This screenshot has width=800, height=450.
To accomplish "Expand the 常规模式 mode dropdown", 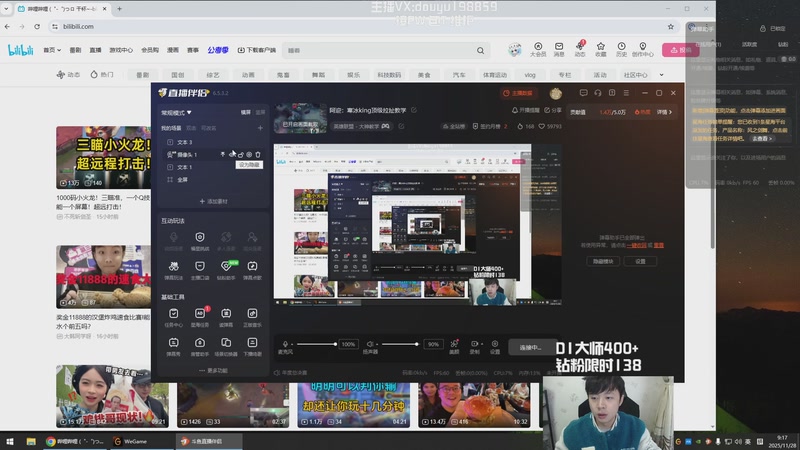I will click(177, 112).
